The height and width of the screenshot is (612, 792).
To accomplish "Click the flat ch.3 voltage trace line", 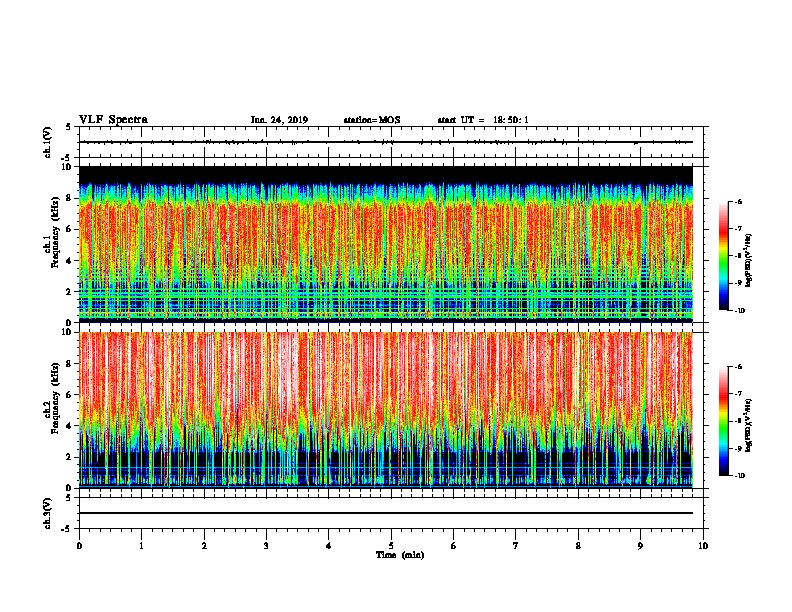I will pyautogui.click(x=386, y=513).
